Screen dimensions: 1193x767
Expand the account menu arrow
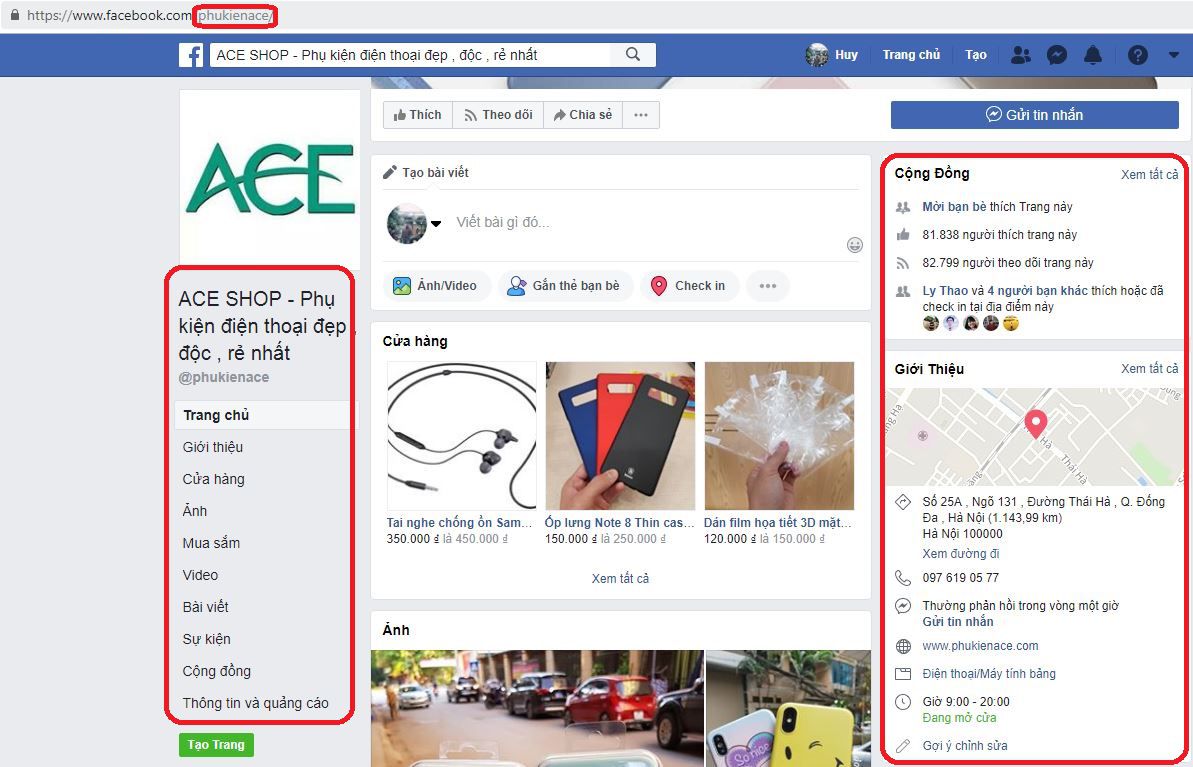tap(1173, 55)
